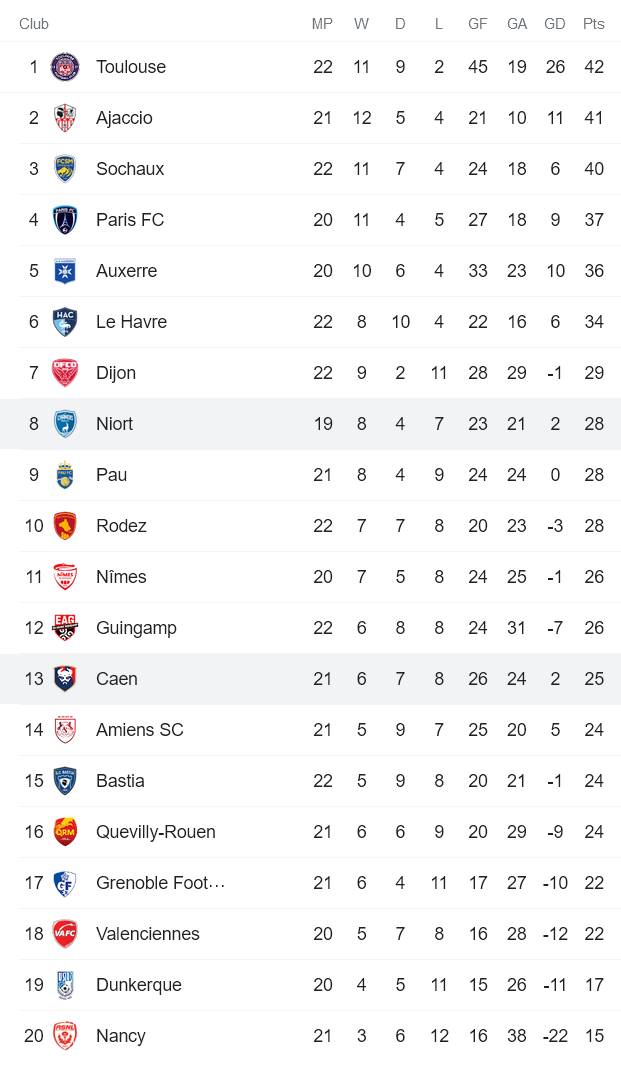This screenshot has width=621, height=1072.
Task: Select the Le Havre club crest
Action: (65, 321)
